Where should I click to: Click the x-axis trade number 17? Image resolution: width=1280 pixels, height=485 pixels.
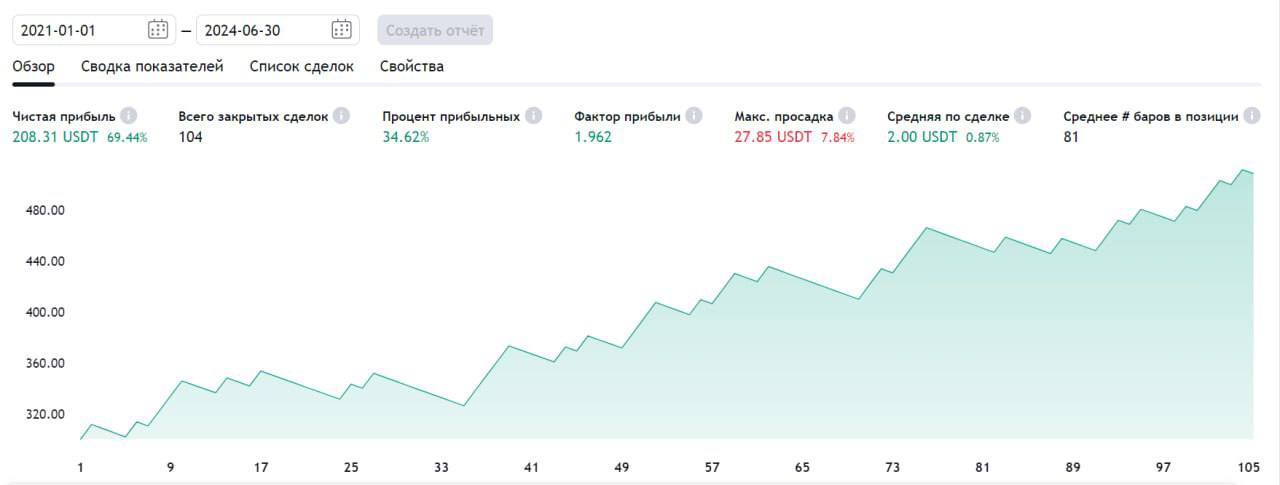point(261,467)
